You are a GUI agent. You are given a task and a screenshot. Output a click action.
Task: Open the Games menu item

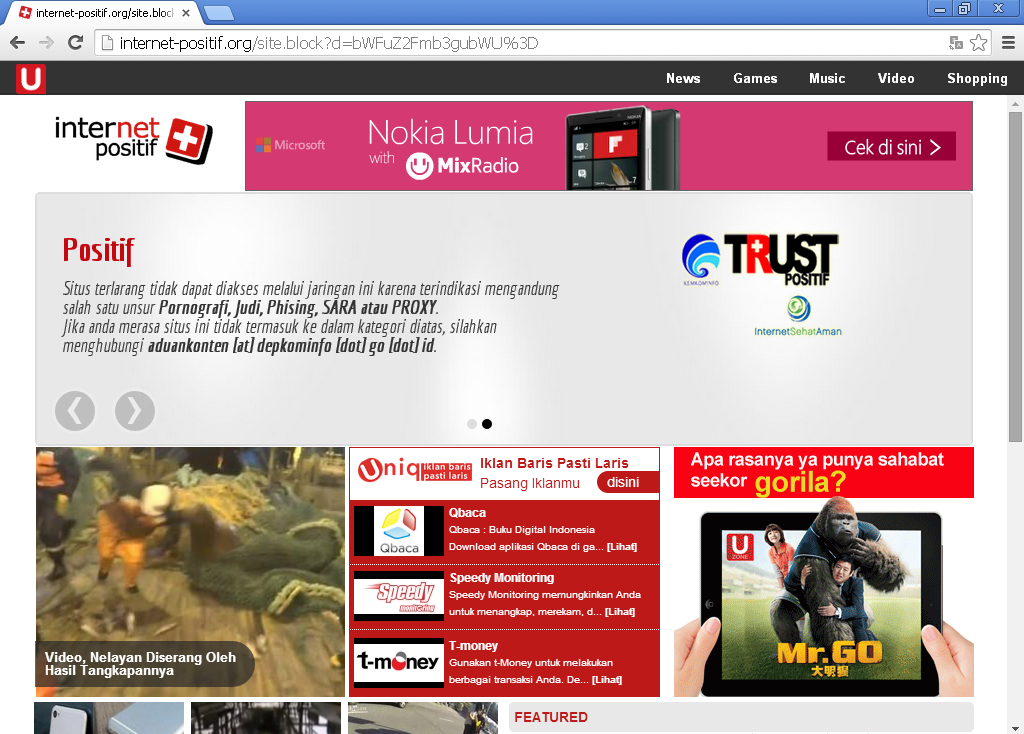tap(755, 78)
